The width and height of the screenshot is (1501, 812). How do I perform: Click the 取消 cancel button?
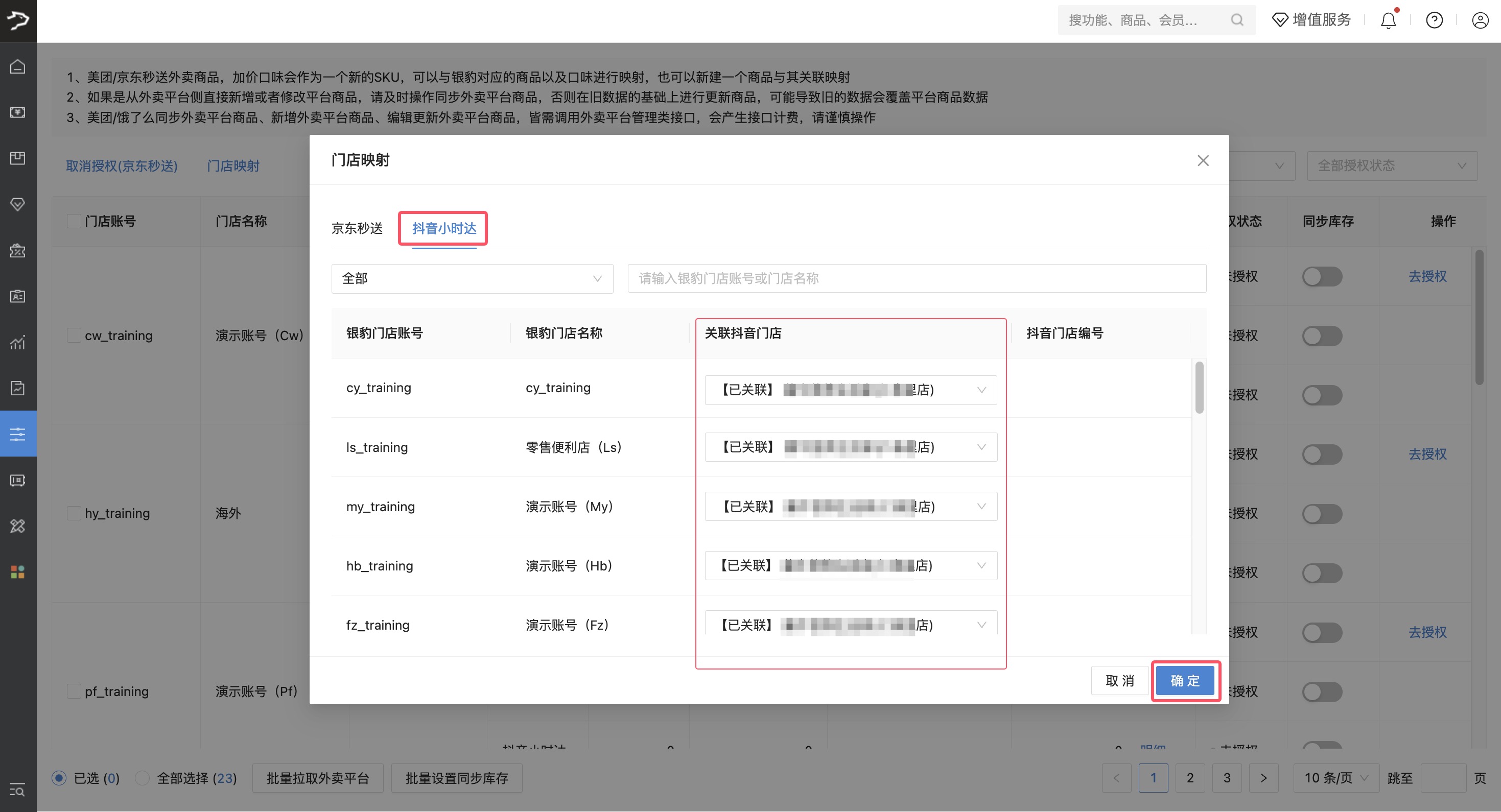[x=1119, y=680]
